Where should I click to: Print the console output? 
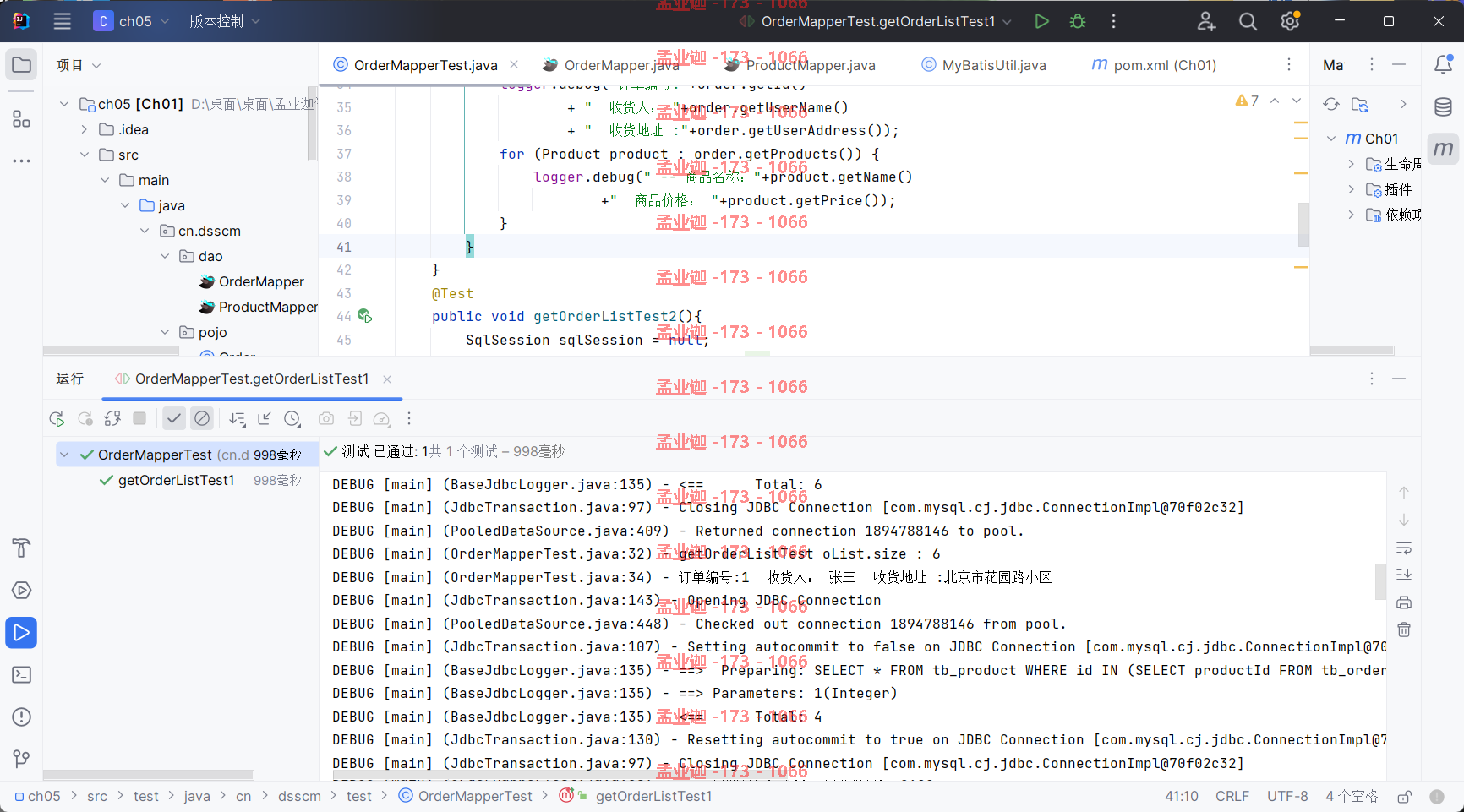(1404, 602)
